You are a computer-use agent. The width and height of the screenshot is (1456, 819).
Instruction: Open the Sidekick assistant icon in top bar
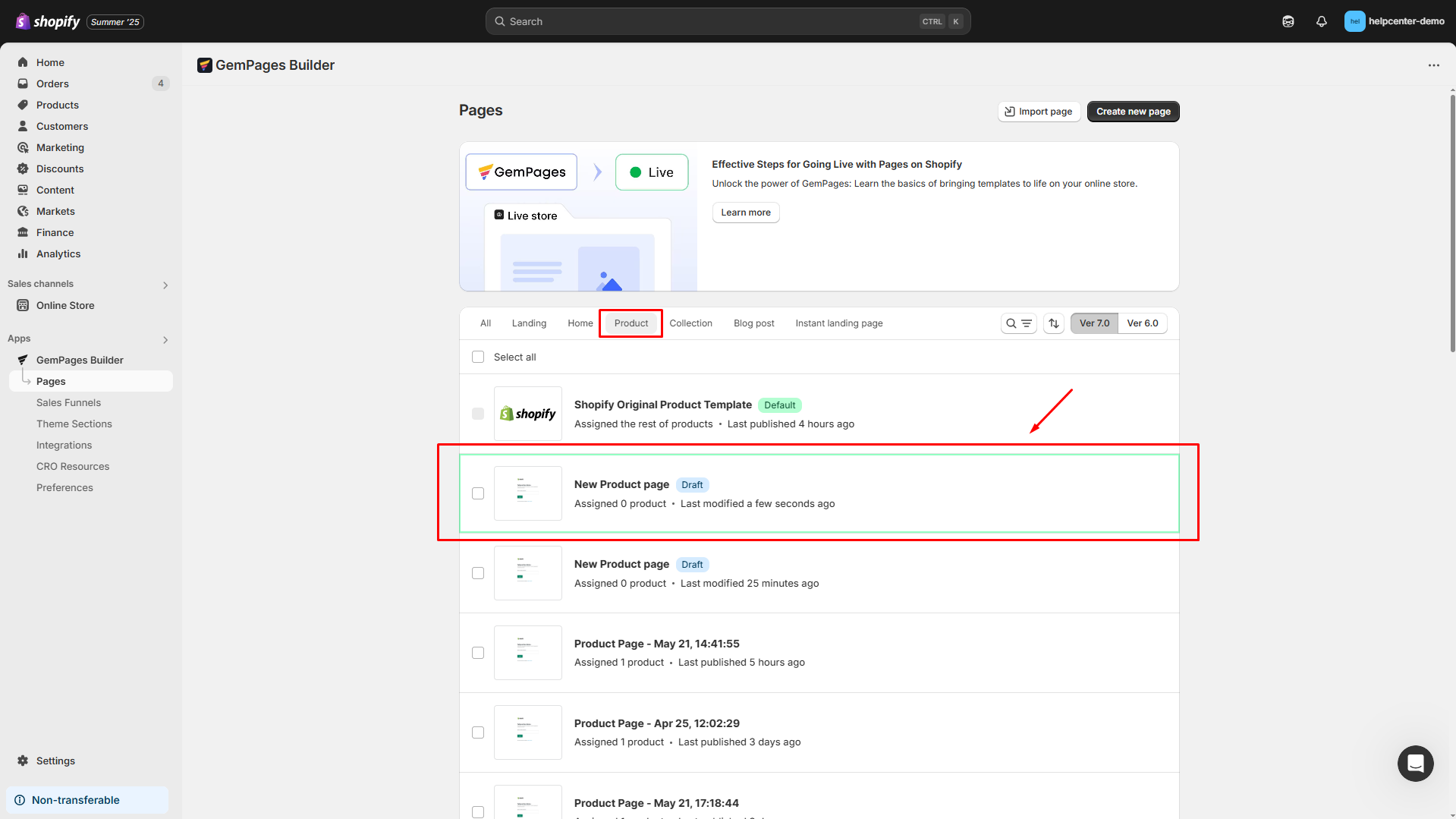pos(1288,21)
